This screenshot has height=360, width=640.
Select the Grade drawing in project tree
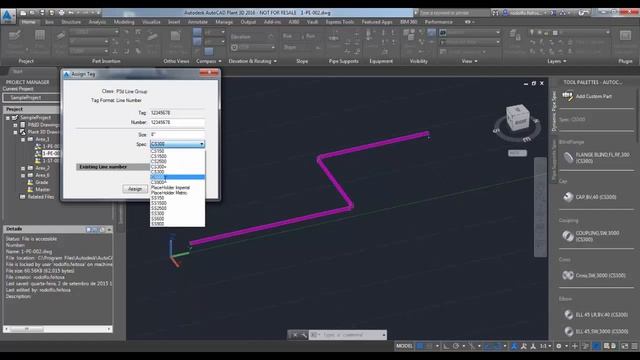click(41, 182)
